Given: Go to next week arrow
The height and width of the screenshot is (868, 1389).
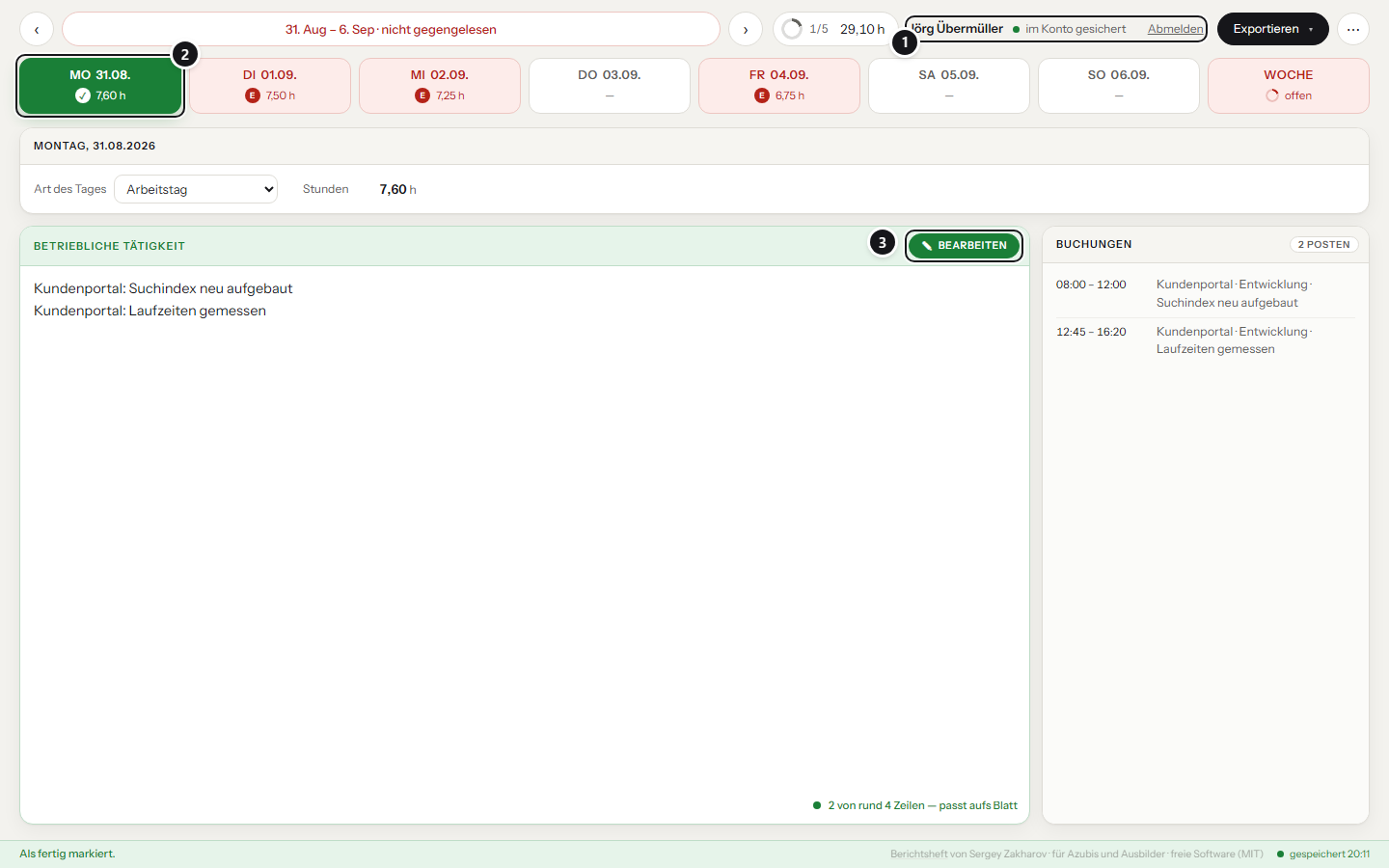Looking at the screenshot, I should (x=746, y=29).
